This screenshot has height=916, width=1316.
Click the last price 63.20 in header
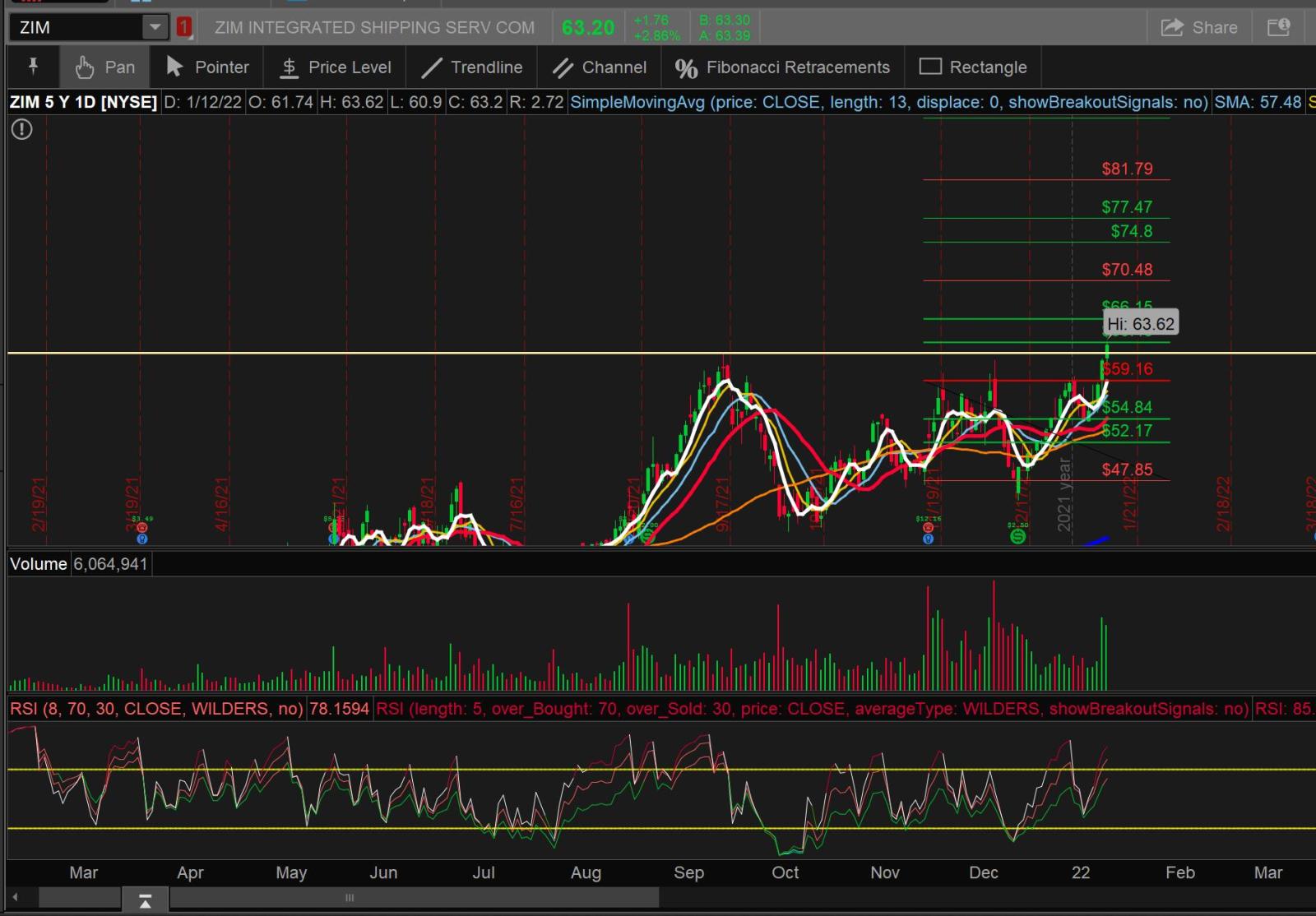click(588, 28)
